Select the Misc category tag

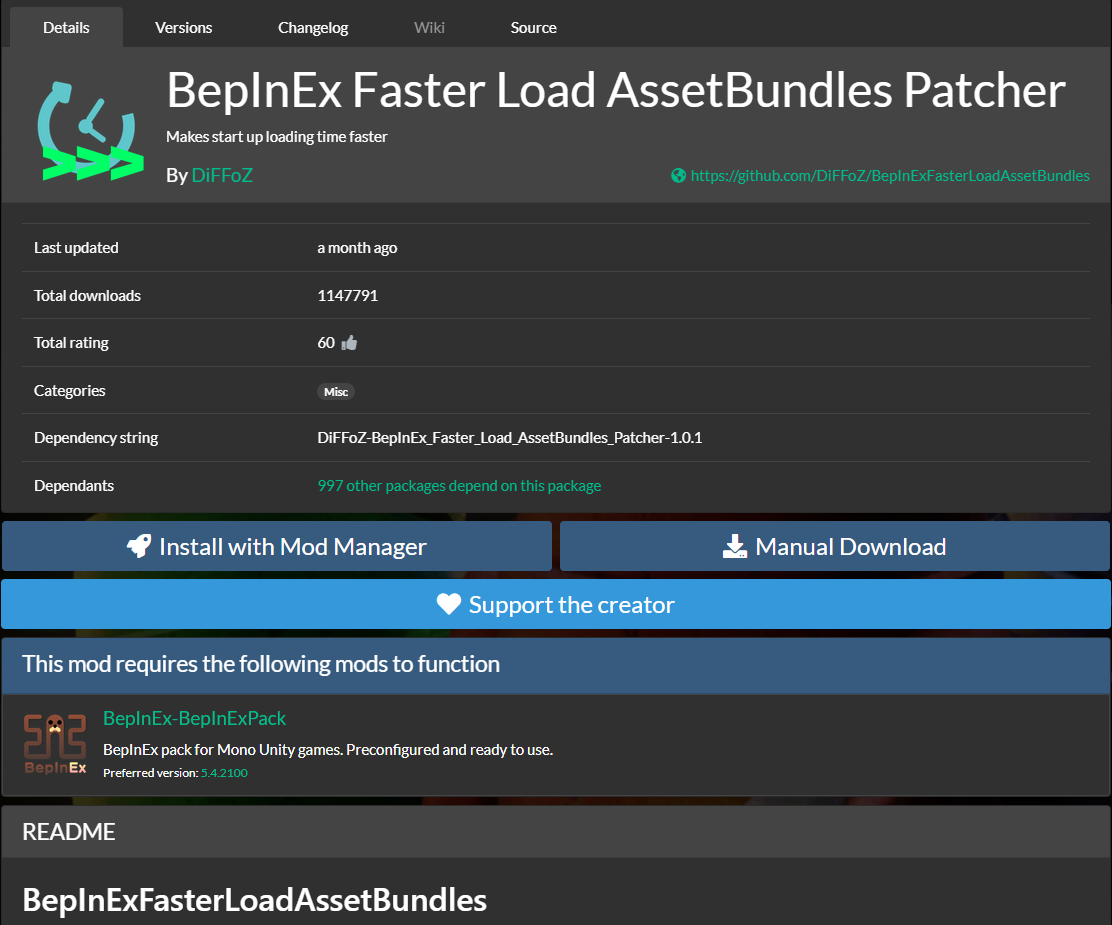pyautogui.click(x=335, y=392)
